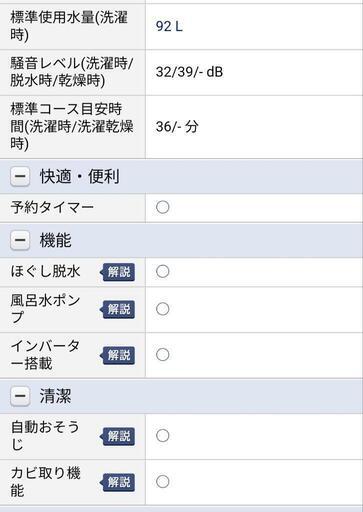
Task: Click the circle mark for 自動おそうじ
Action: click(x=163, y=436)
